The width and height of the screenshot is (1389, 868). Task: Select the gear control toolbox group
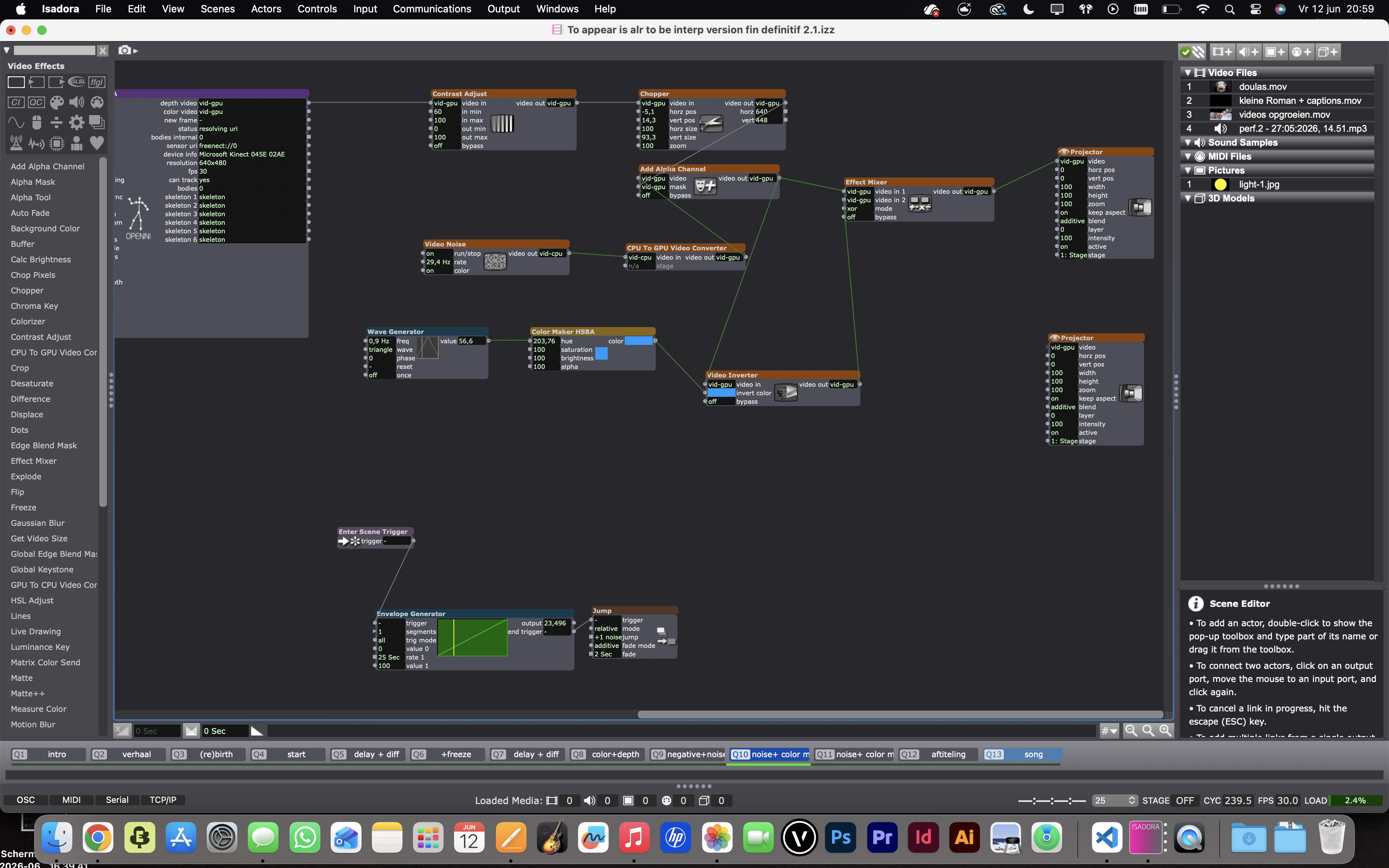[x=76, y=122]
